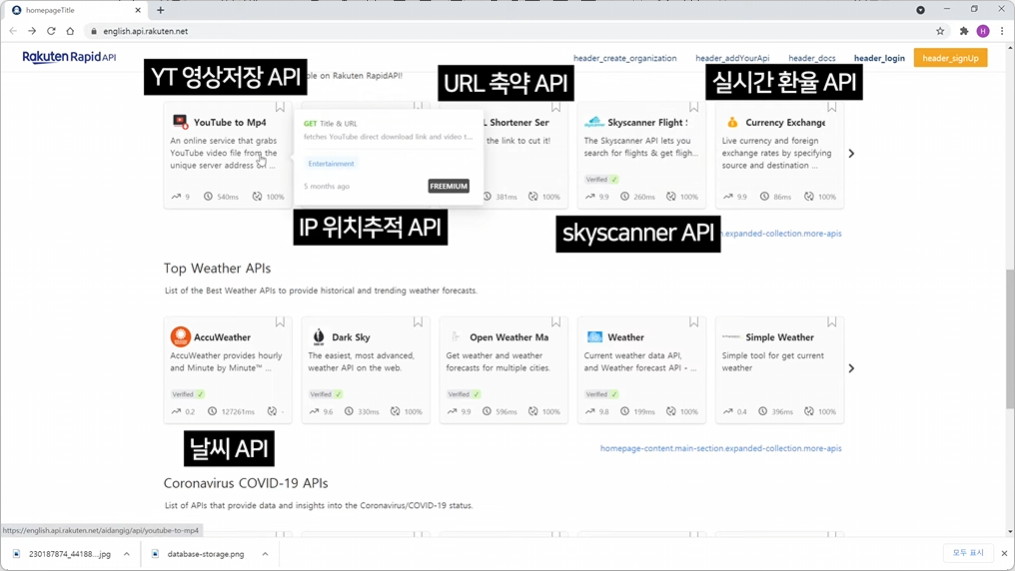Image resolution: width=1015 pixels, height=571 pixels.
Task: Click the Open Weather Map icon
Action: (x=455, y=337)
